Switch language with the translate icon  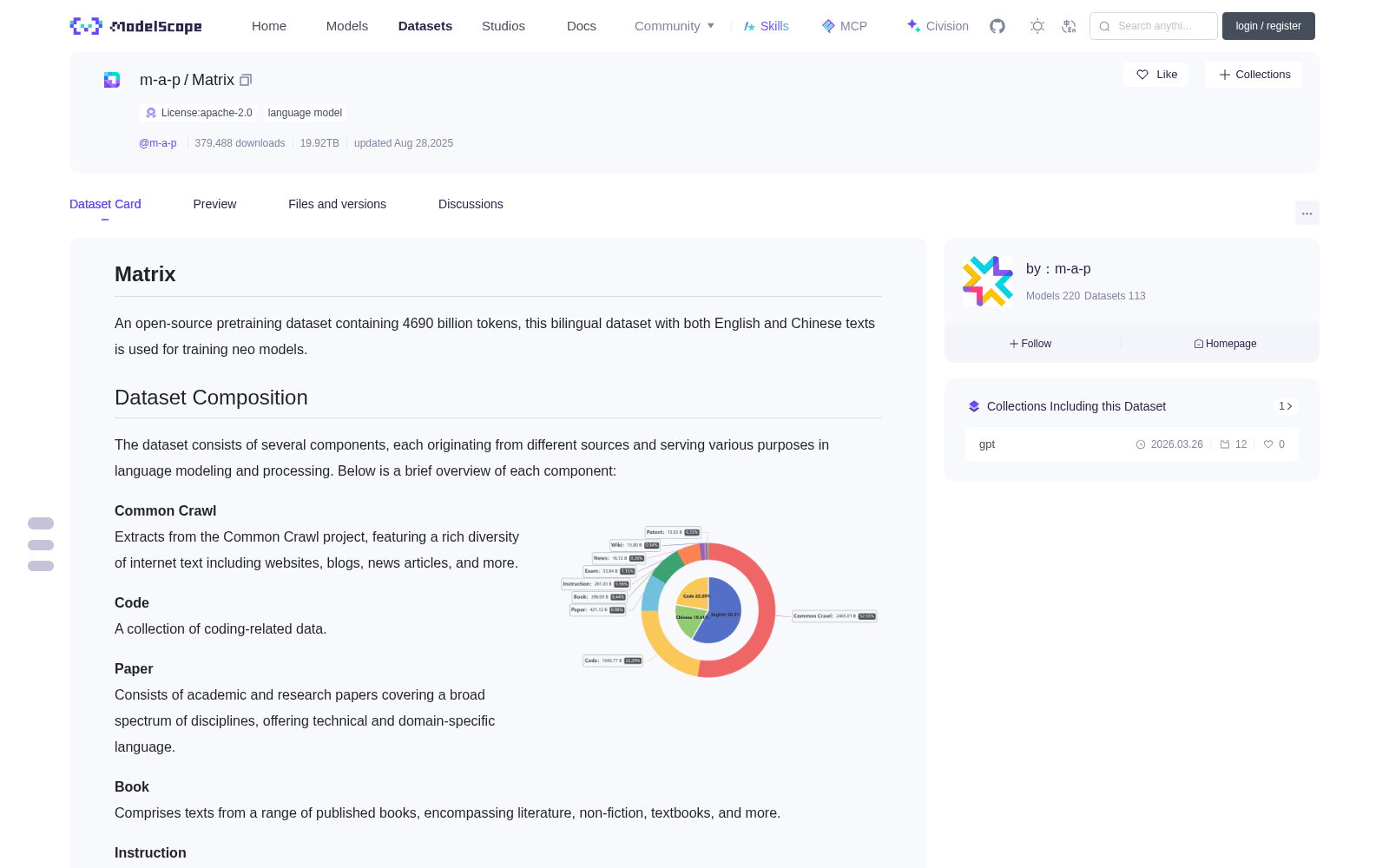point(1070,26)
